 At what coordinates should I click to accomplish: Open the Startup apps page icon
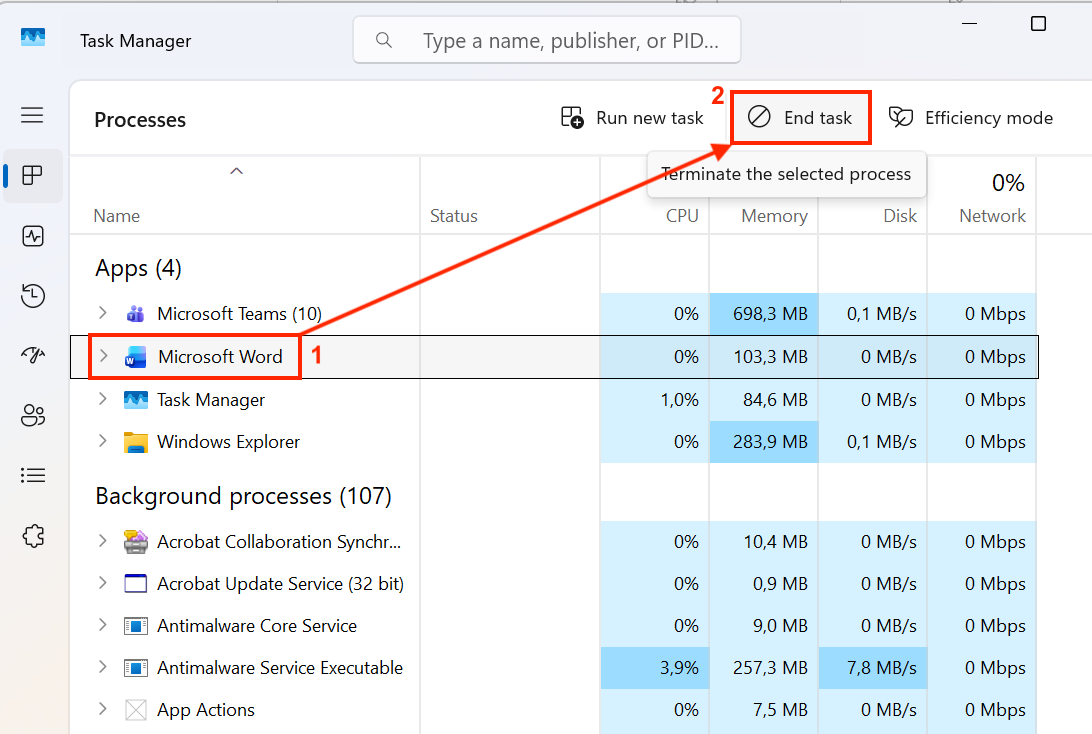click(x=32, y=355)
